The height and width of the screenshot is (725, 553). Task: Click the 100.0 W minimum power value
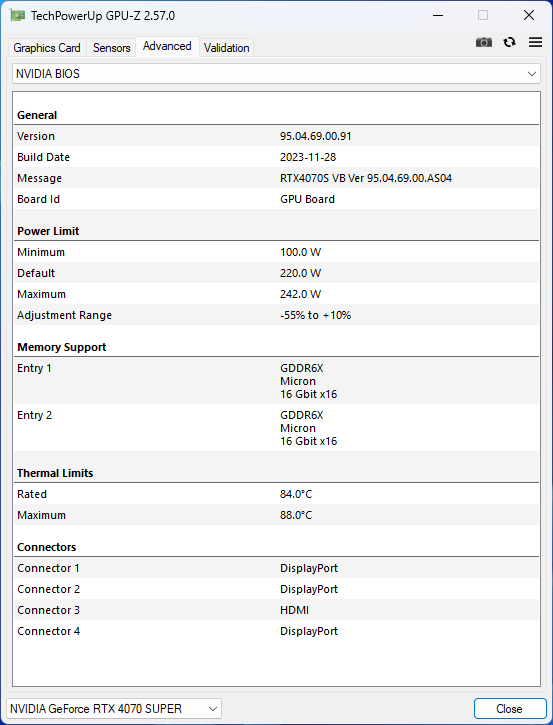(x=301, y=252)
